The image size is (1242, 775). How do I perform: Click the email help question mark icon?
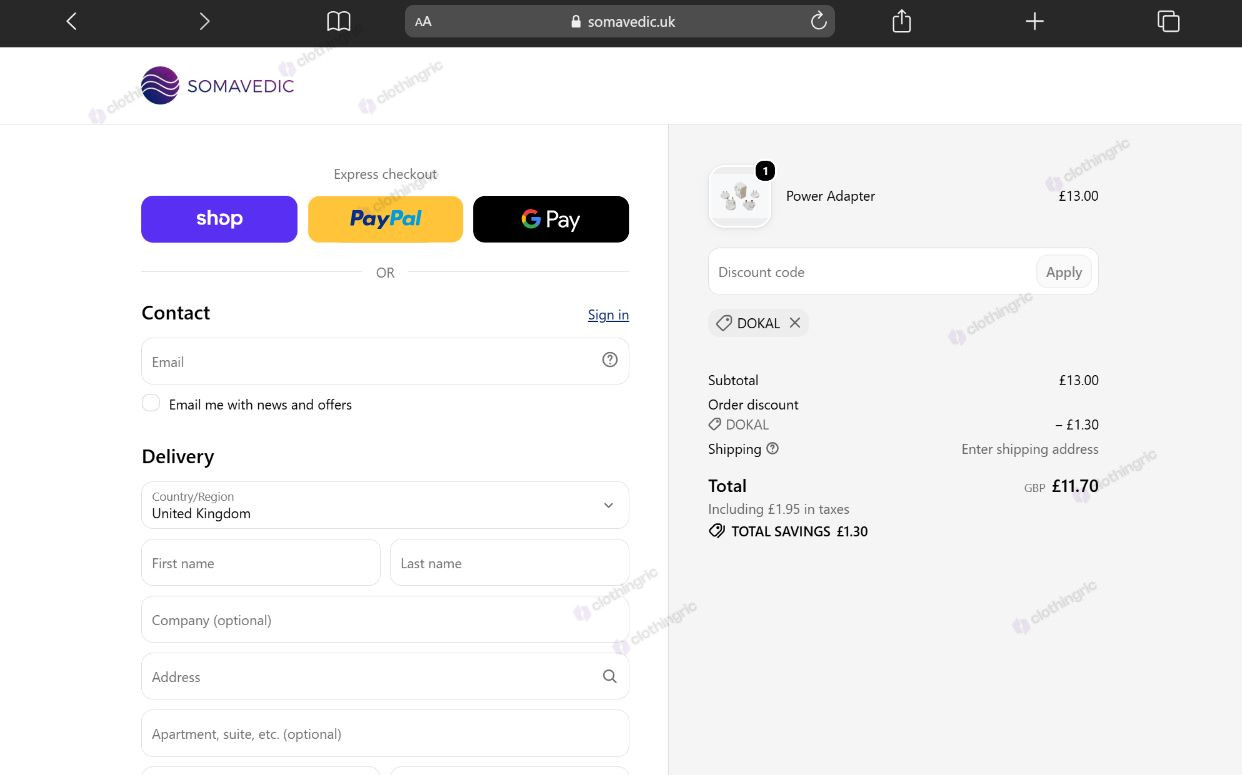tap(610, 360)
